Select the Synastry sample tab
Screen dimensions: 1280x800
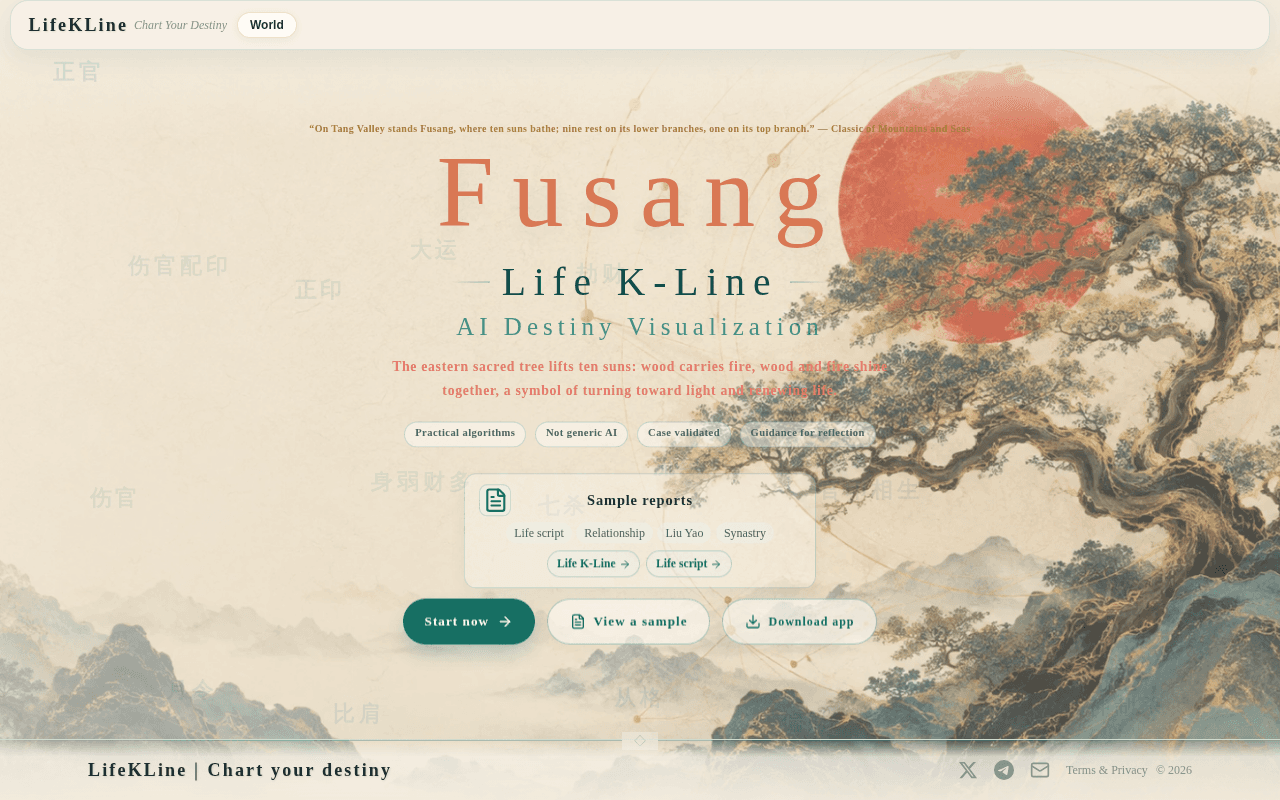click(745, 533)
